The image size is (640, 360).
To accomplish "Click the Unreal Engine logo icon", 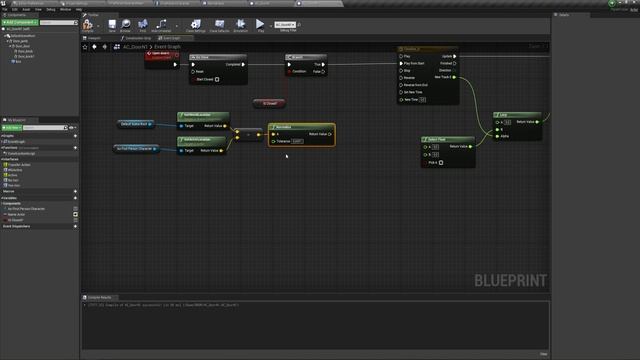I will pos(3,3).
